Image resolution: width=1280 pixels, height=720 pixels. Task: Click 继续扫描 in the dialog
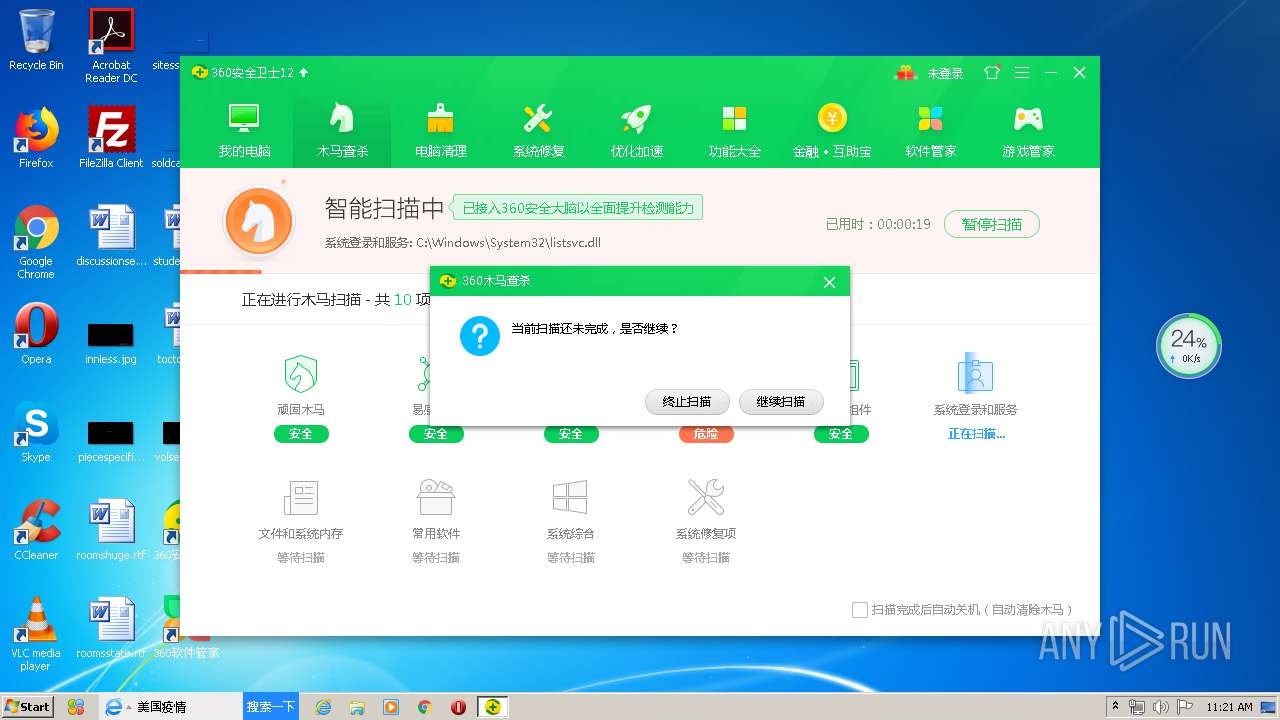click(x=781, y=402)
